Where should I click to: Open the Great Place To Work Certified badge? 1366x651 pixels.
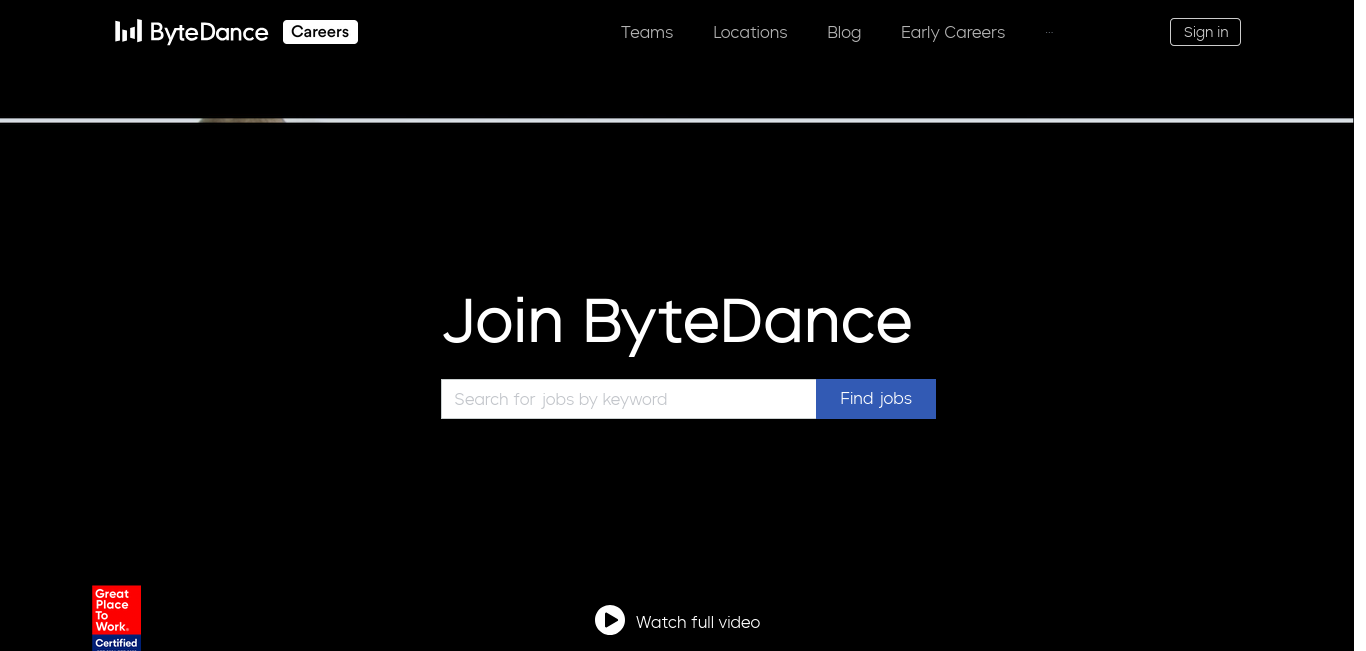[x=117, y=618]
